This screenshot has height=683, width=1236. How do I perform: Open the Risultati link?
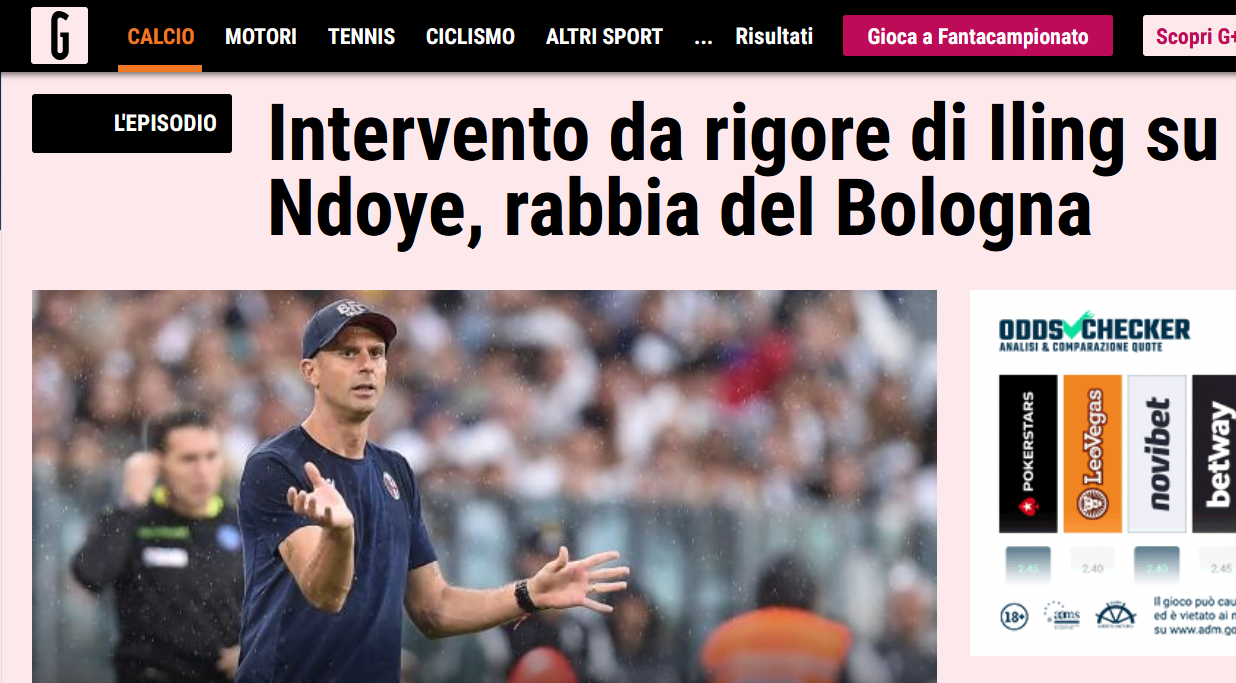(x=774, y=37)
